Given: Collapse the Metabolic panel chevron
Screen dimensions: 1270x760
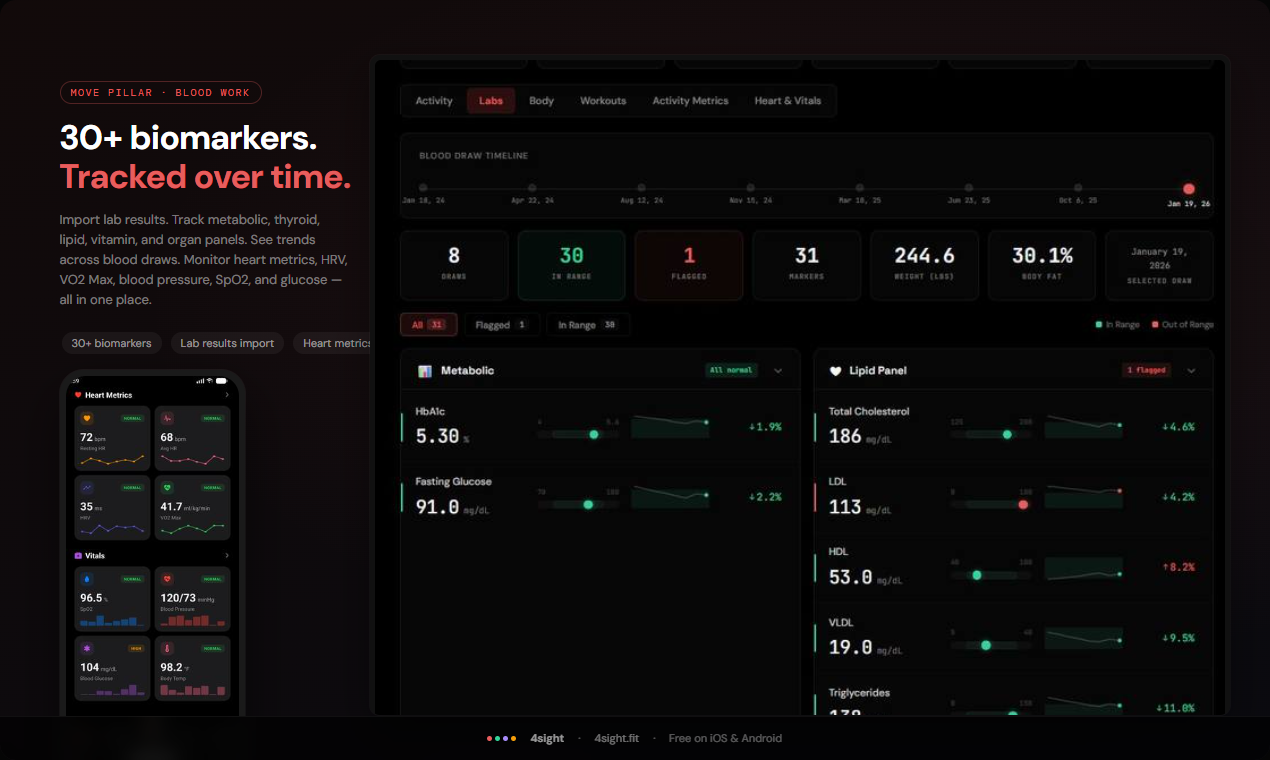Looking at the screenshot, I should 778,371.
